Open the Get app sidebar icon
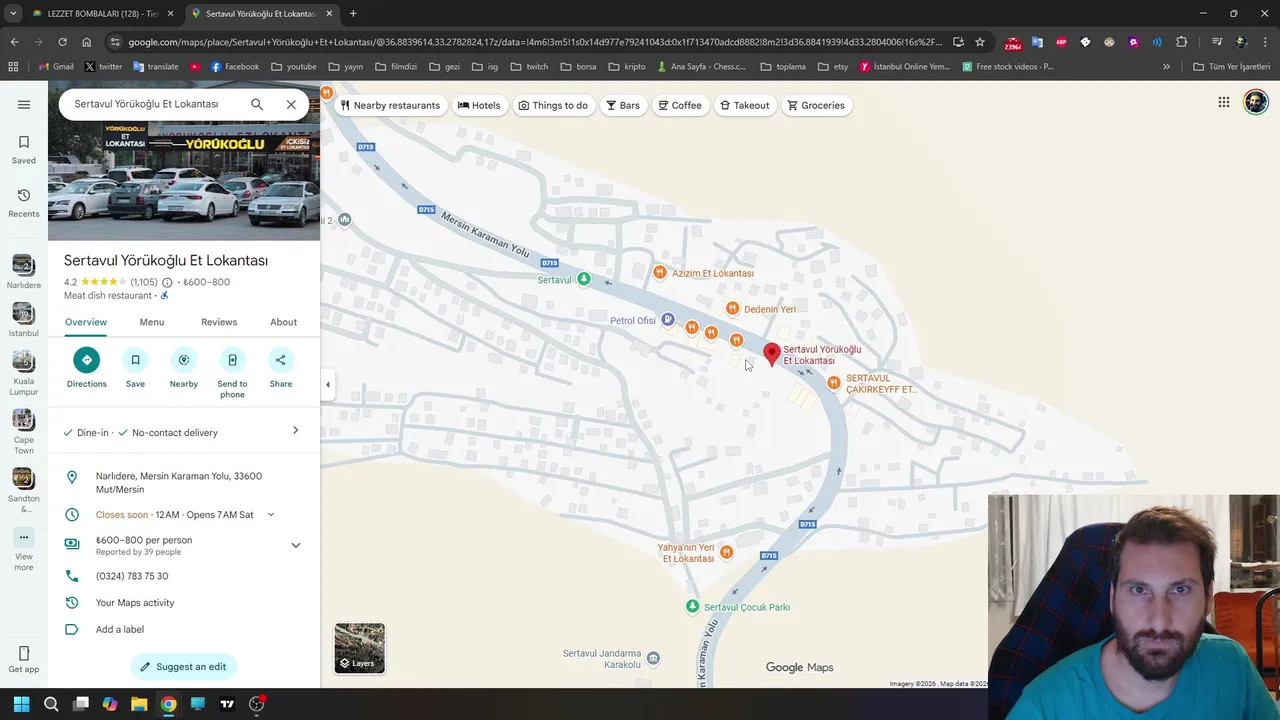Viewport: 1280px width, 720px height. 24,660
